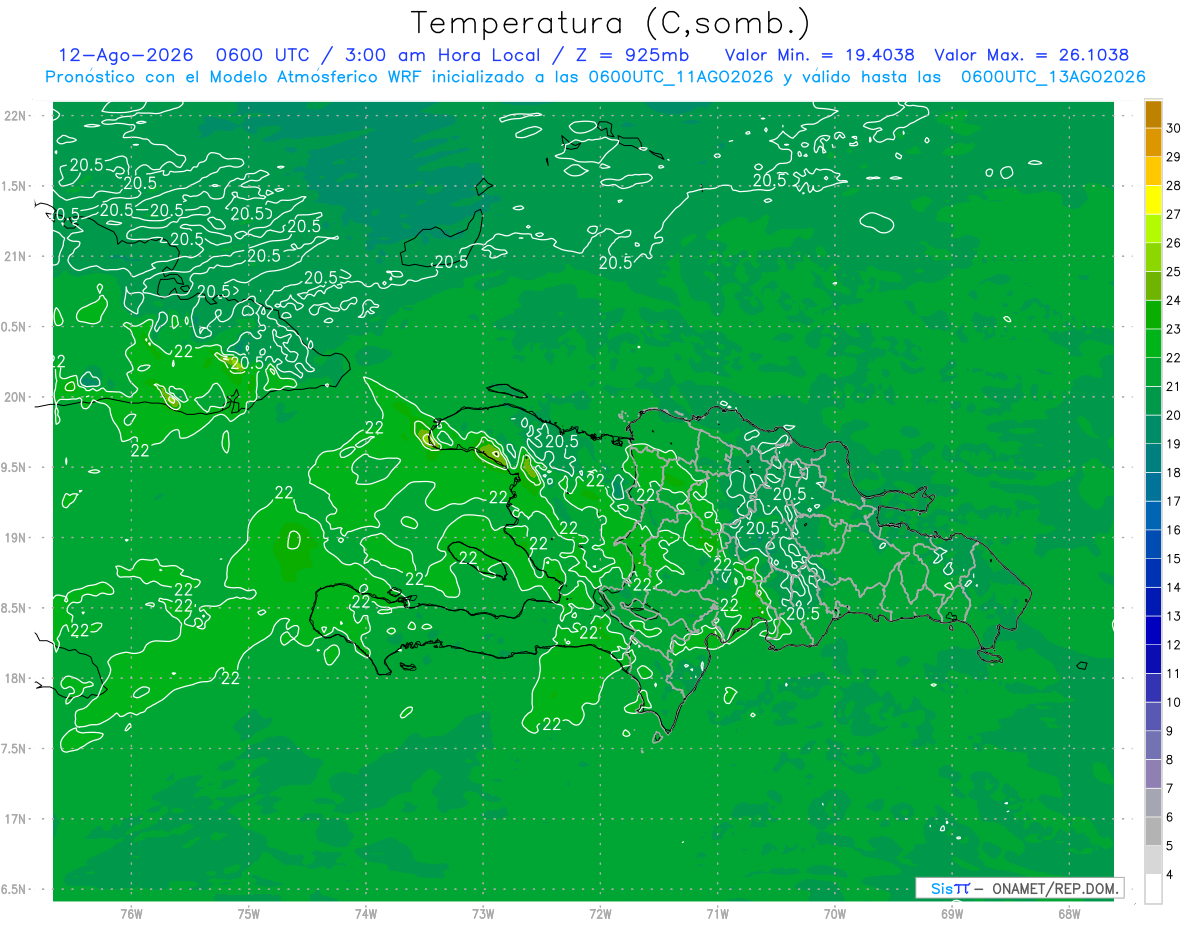Image resolution: width=1200 pixels, height=927 pixels.
Task: Click the color bar value label 10
Action: (x=1174, y=703)
